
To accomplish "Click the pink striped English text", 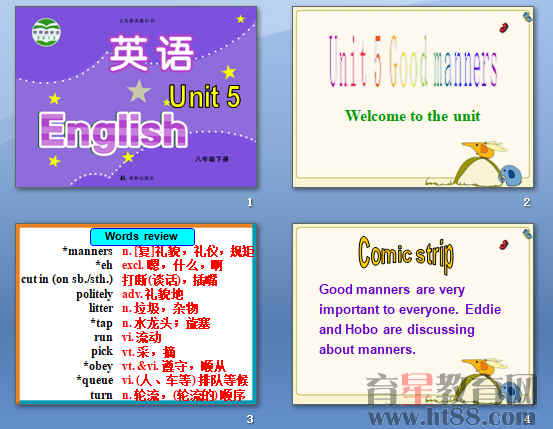I will coord(113,132).
